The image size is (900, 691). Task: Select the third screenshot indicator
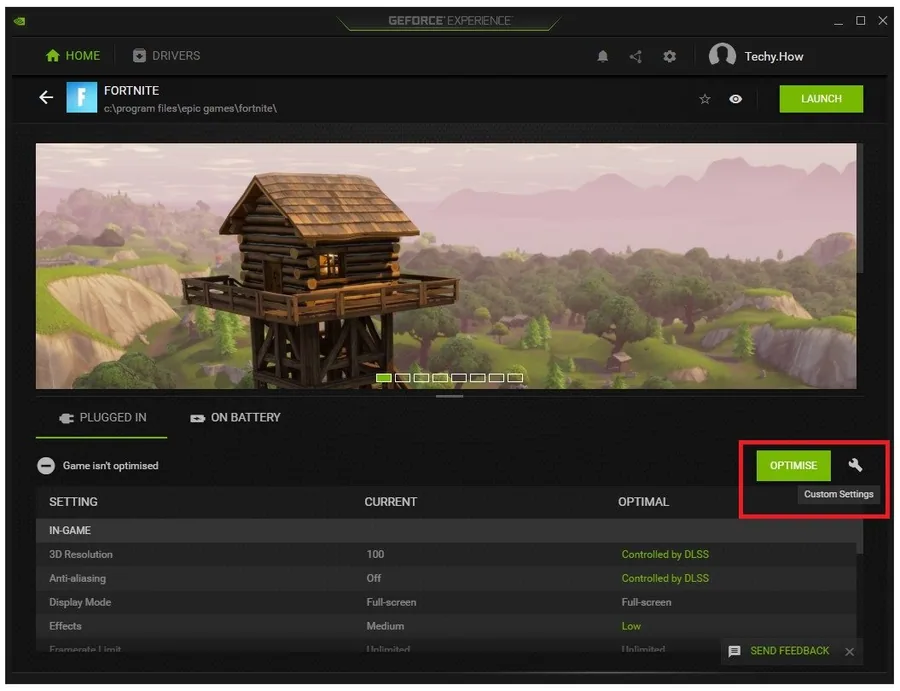pos(421,378)
